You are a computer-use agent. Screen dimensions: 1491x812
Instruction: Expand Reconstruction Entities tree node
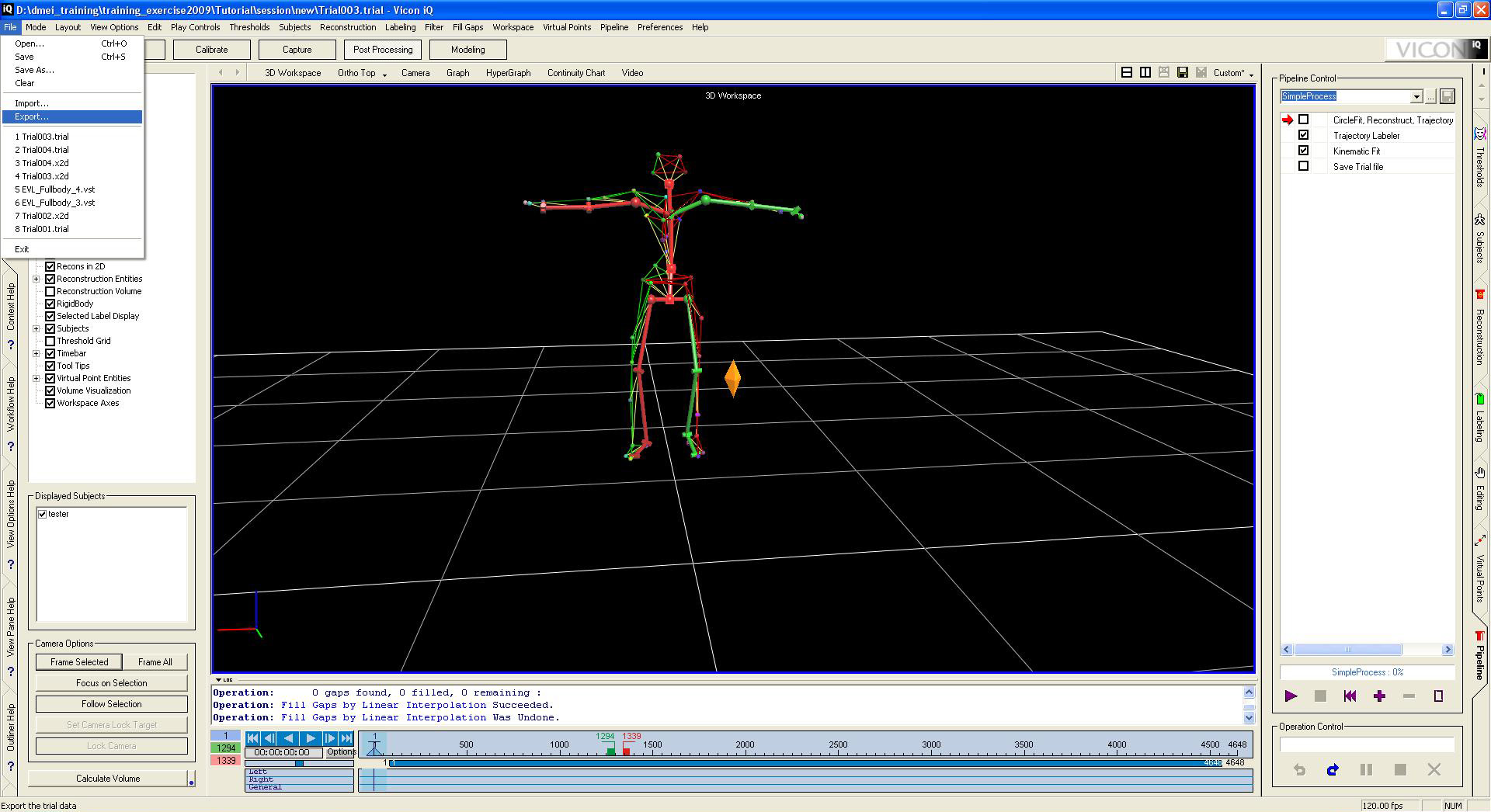[x=36, y=279]
